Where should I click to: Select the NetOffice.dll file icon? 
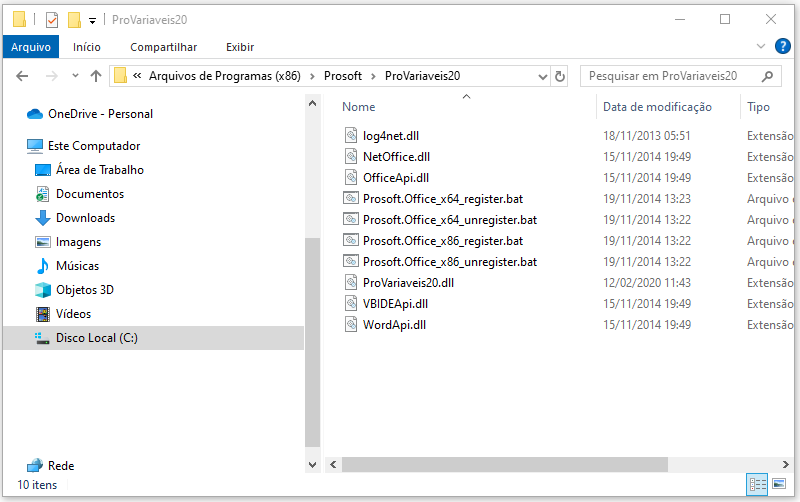[x=351, y=156]
